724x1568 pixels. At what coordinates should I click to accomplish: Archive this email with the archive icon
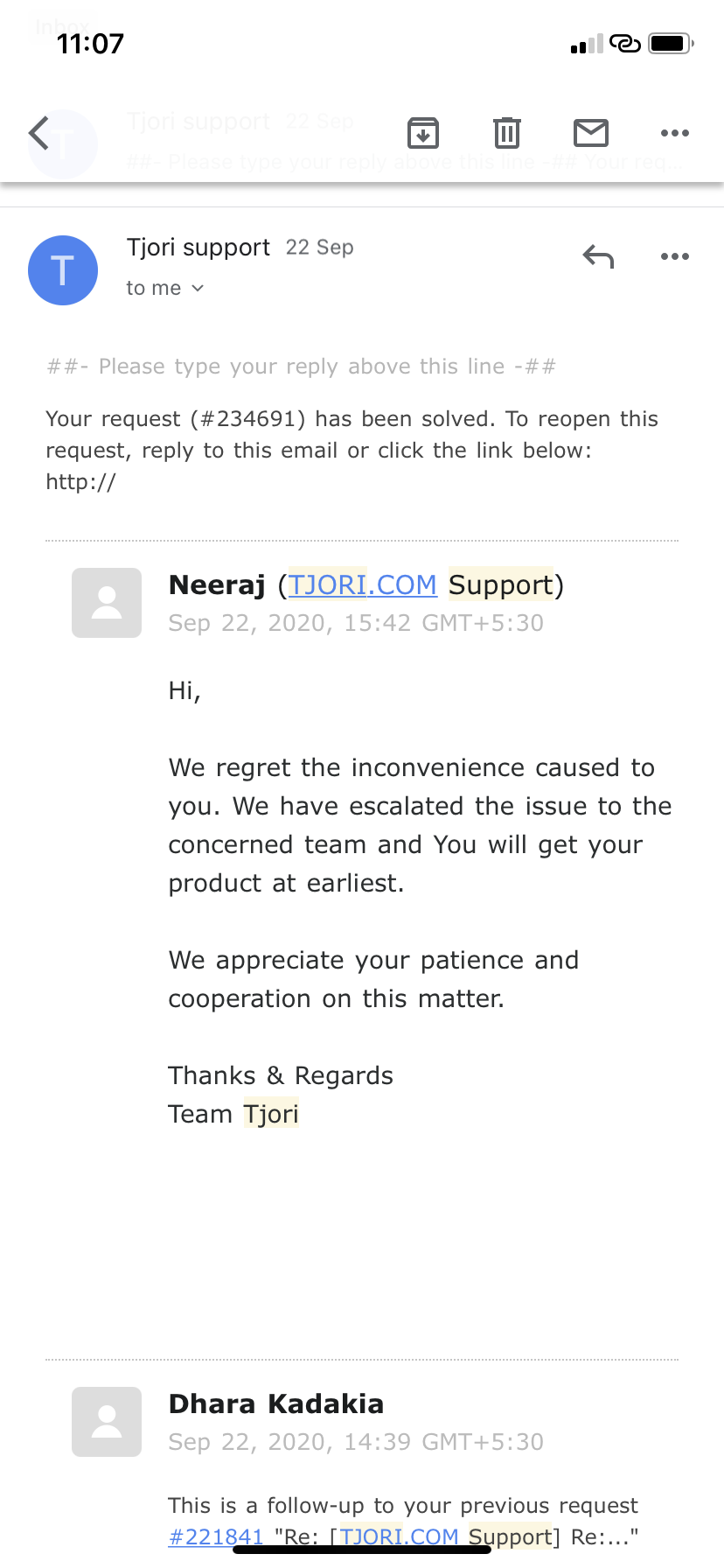click(423, 133)
